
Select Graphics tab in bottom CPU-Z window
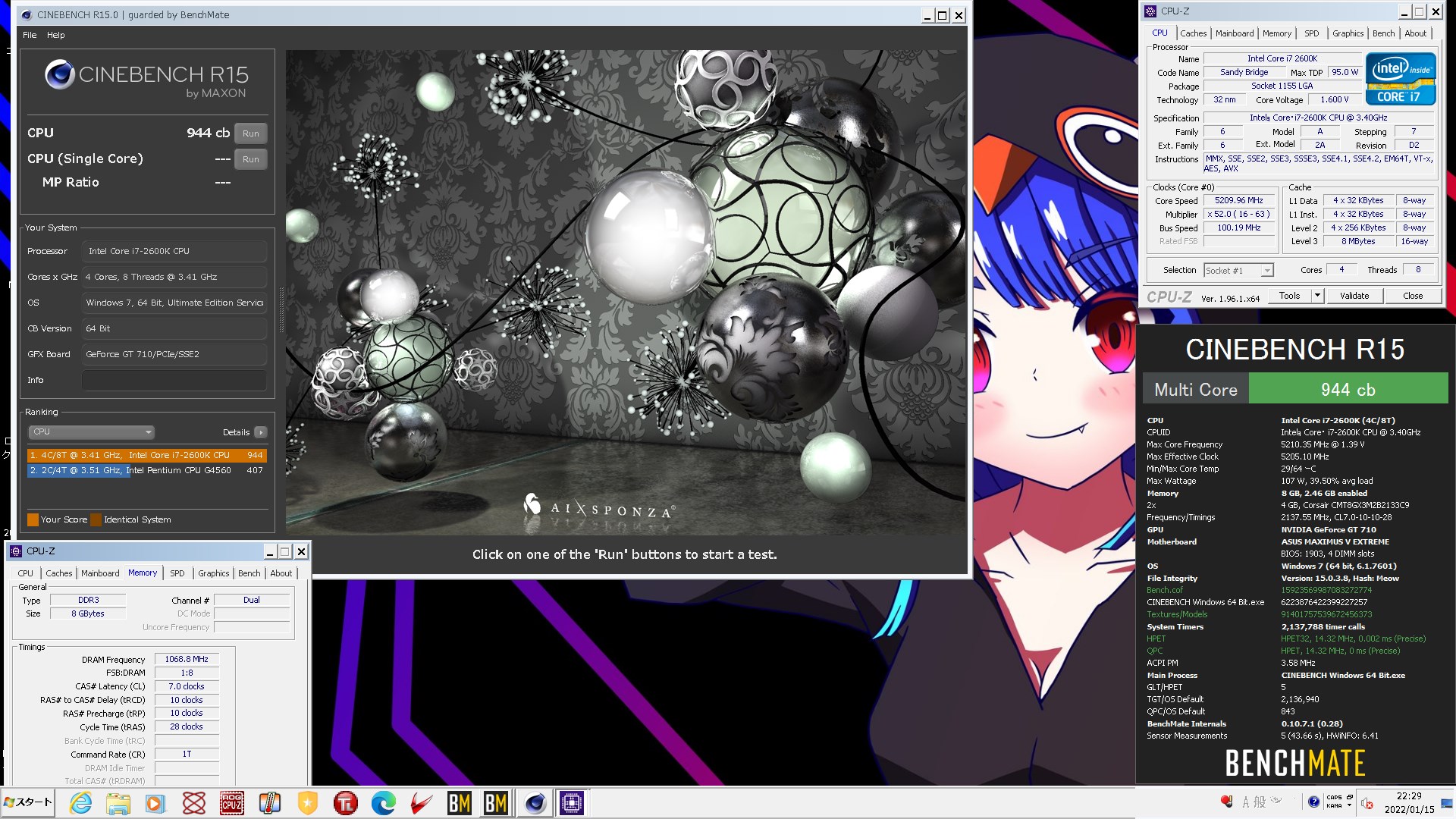(x=213, y=573)
